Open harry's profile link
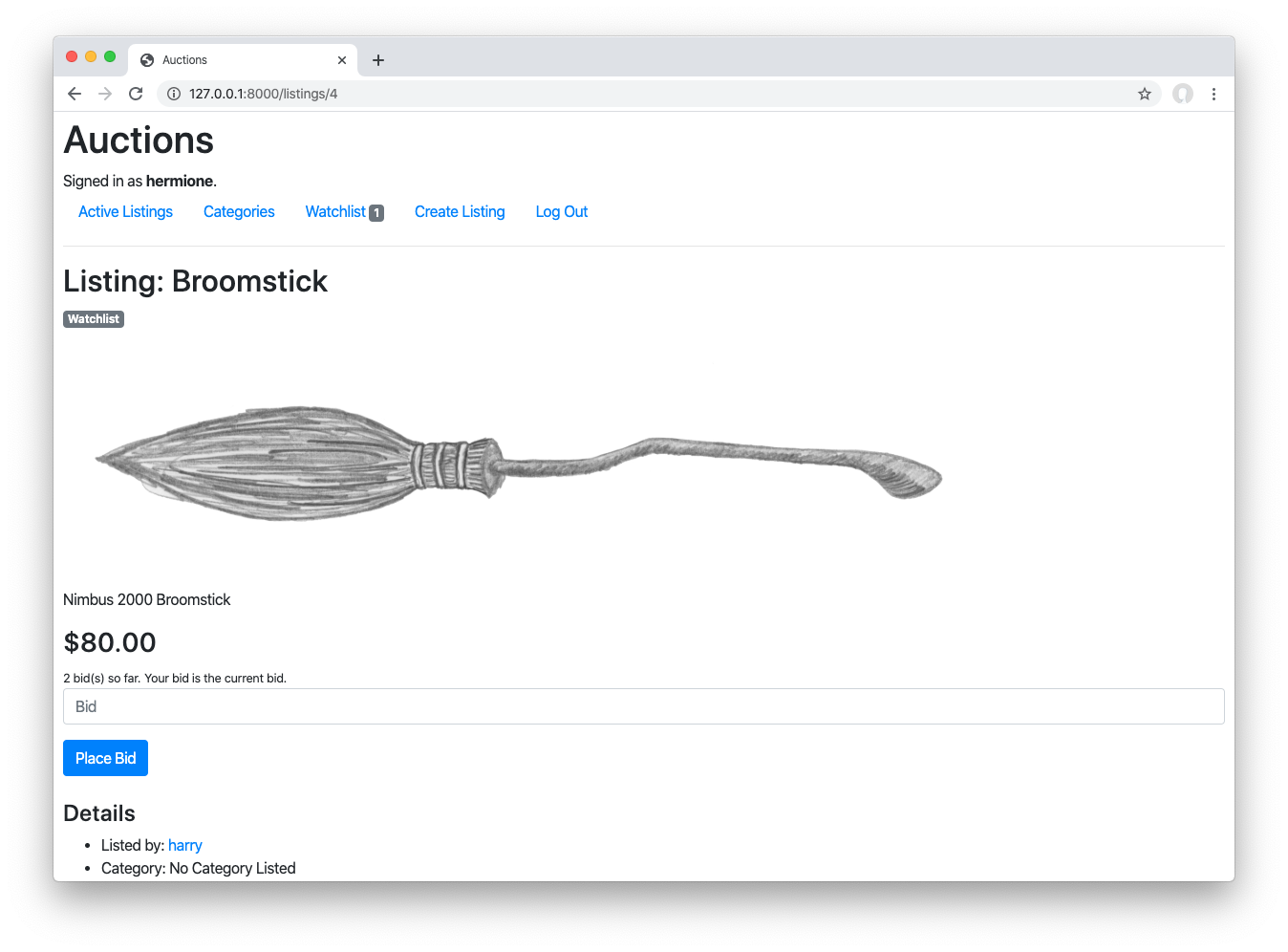 click(184, 845)
